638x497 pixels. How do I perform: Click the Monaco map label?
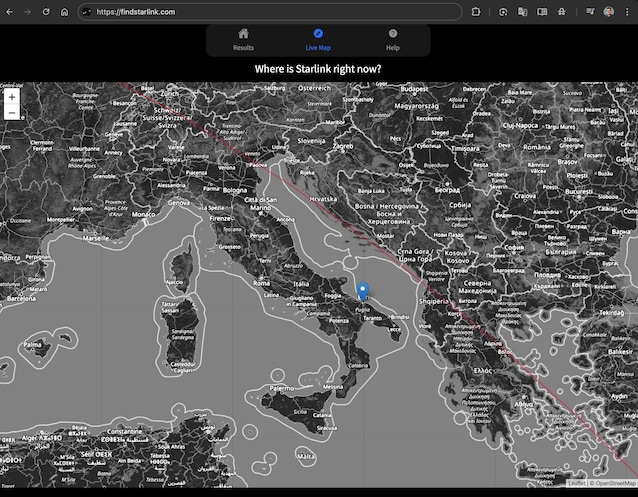pos(143,214)
